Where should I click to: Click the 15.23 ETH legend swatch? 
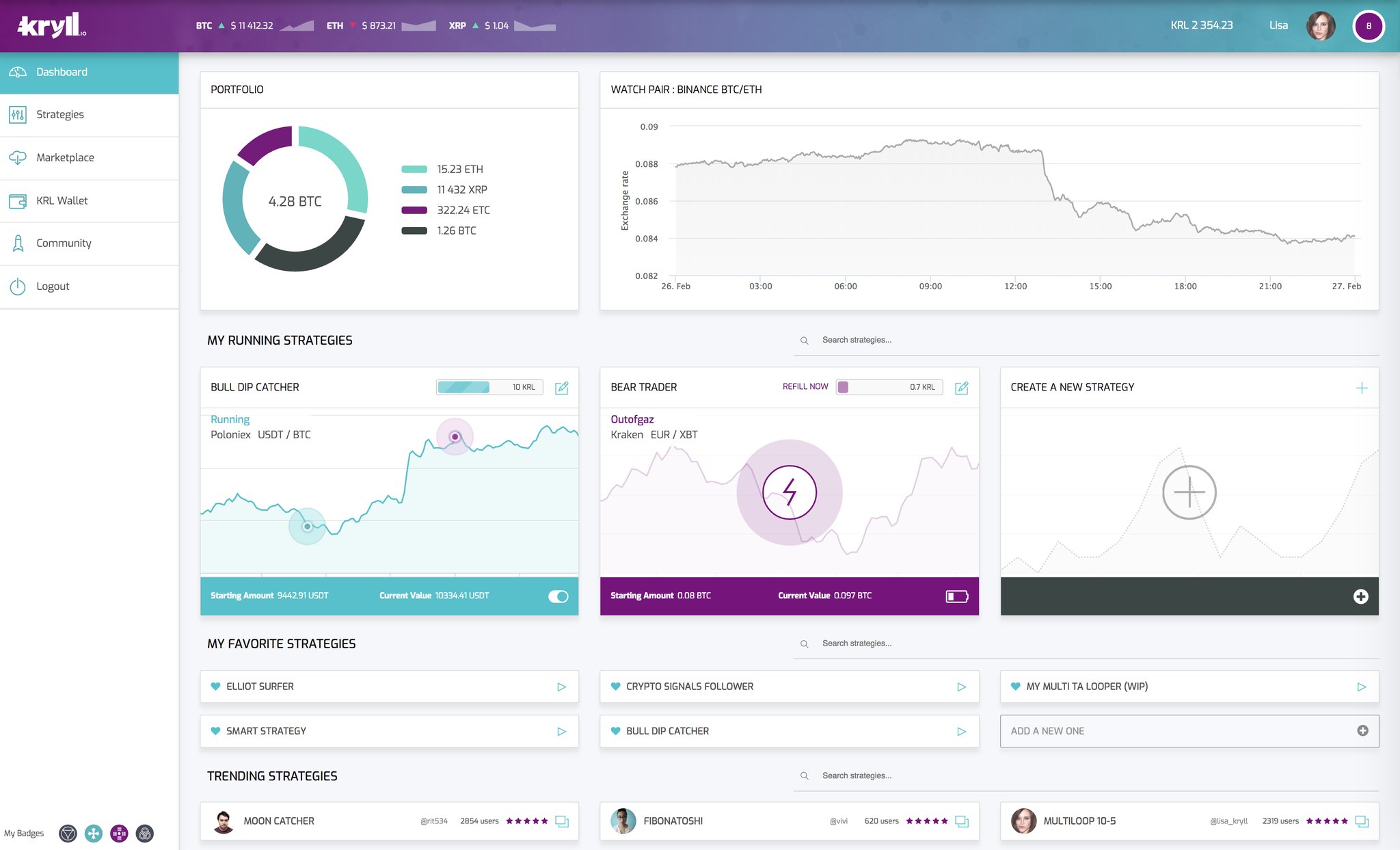[414, 169]
